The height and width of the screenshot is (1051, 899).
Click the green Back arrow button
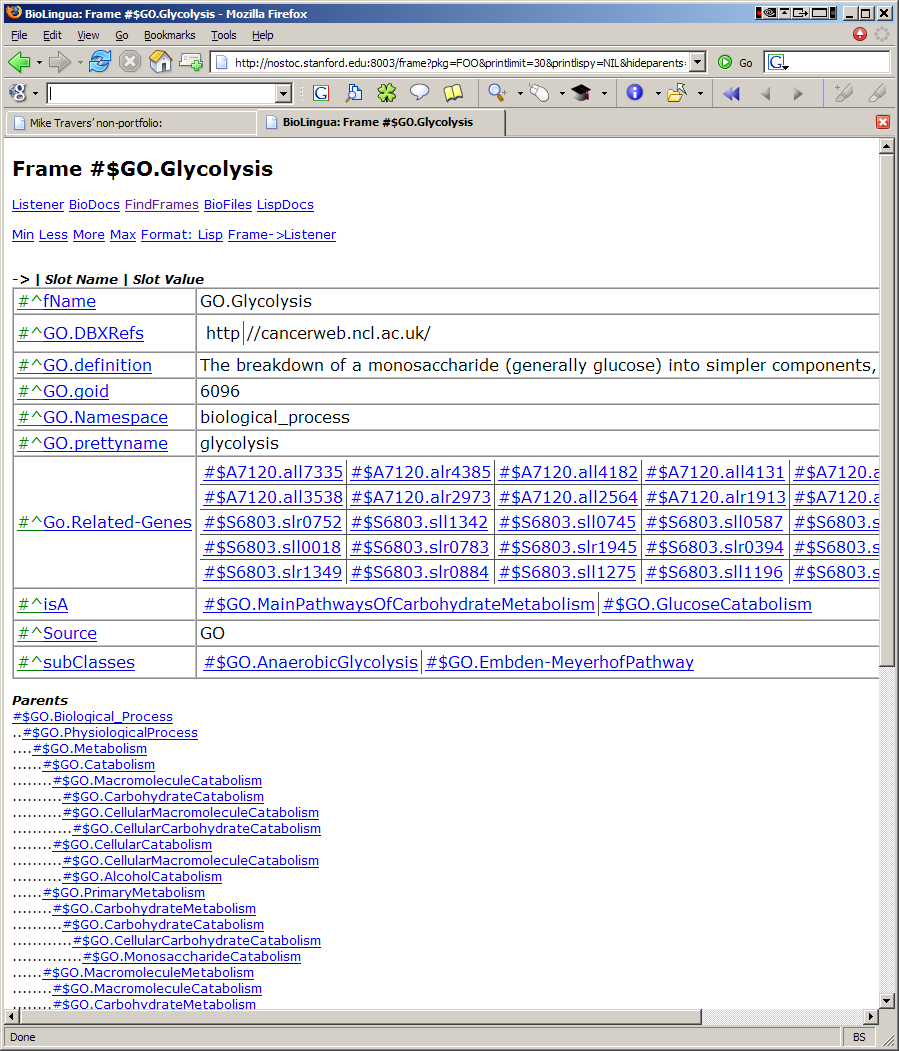[x=19, y=62]
